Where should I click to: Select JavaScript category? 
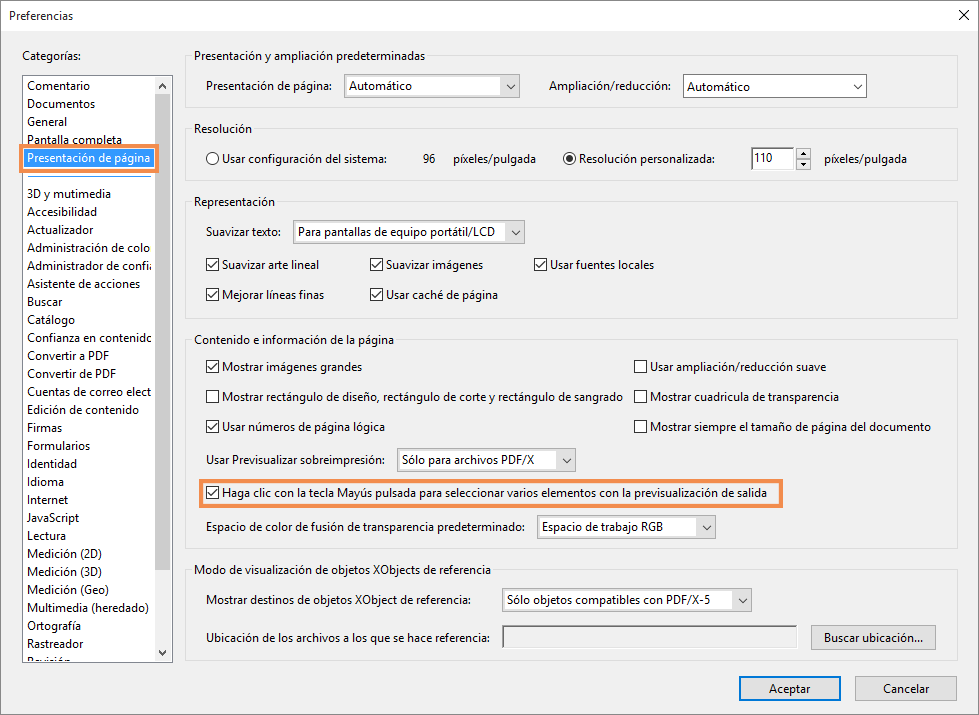(52, 518)
